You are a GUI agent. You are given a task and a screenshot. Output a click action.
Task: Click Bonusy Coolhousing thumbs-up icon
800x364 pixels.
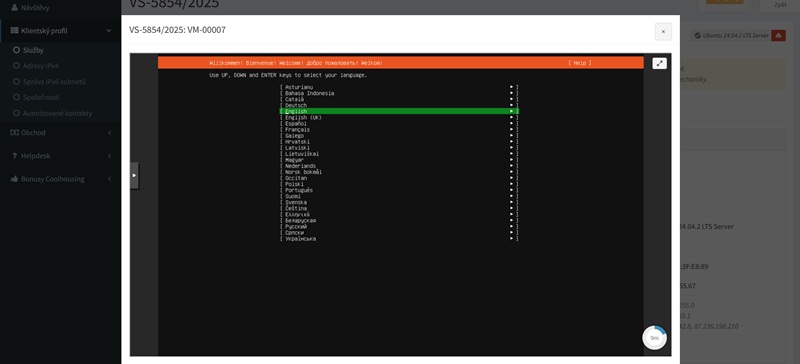14,179
